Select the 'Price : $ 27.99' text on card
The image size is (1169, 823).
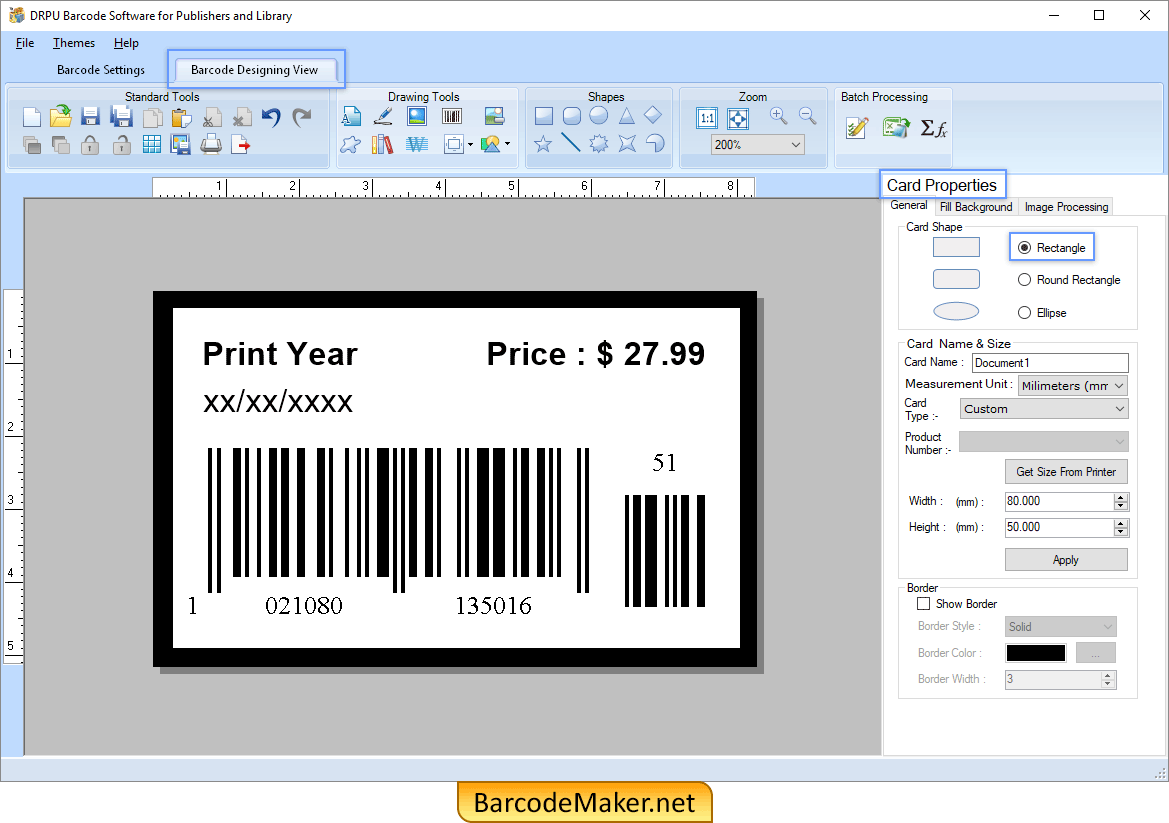pos(596,354)
